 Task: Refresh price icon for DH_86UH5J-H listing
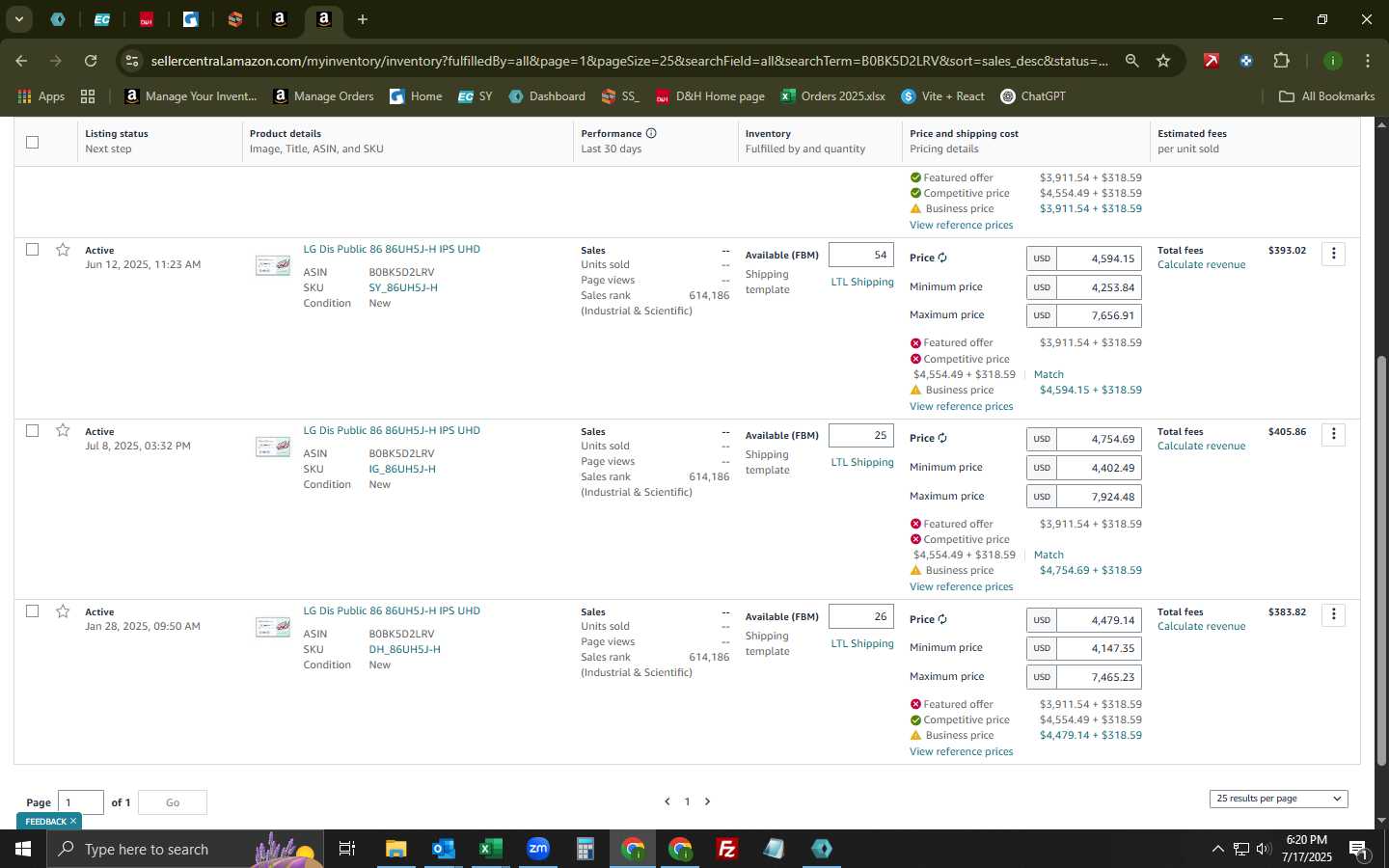coord(942,619)
